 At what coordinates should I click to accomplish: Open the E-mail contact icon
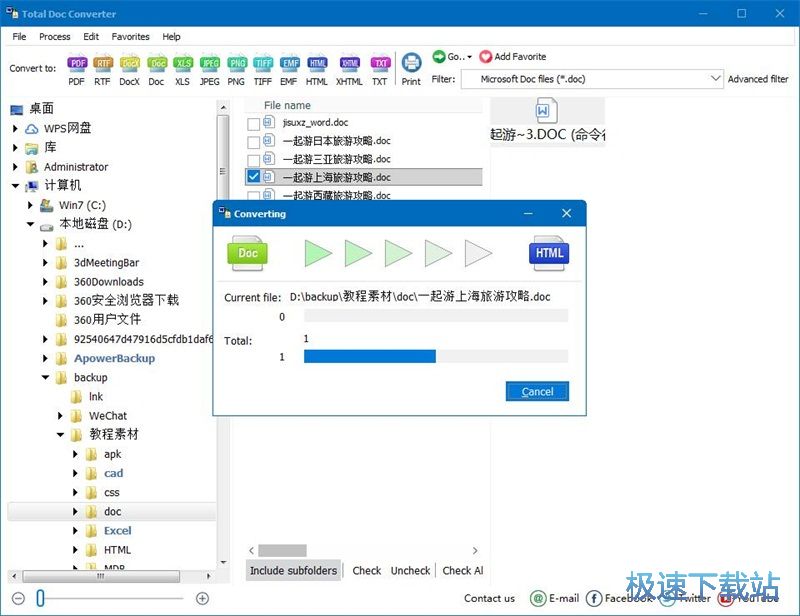tap(538, 598)
